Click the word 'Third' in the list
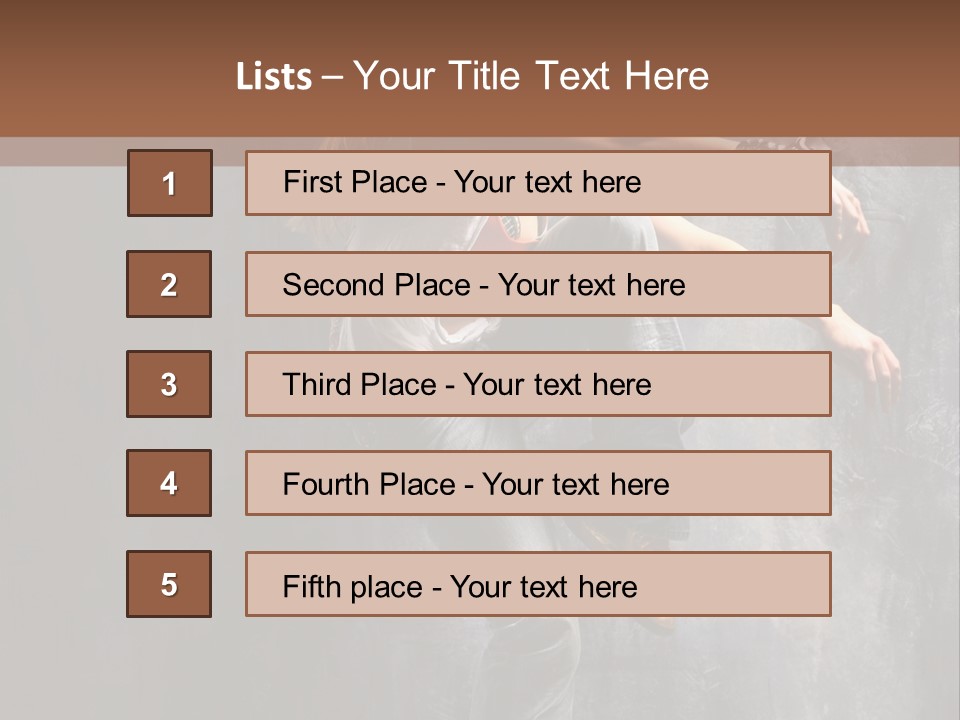The height and width of the screenshot is (720, 960). point(316,385)
